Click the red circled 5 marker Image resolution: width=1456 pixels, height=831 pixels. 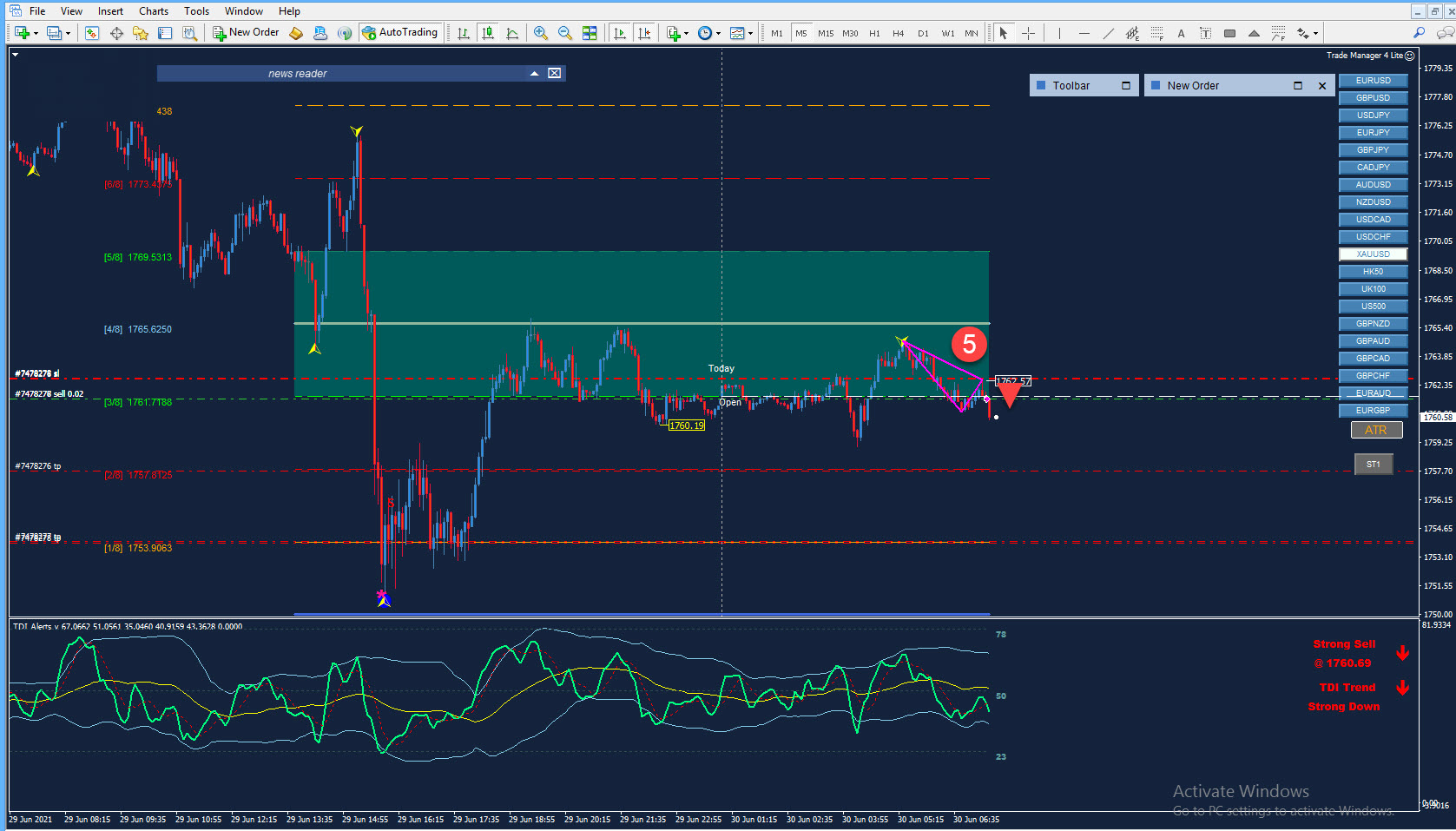[969, 344]
